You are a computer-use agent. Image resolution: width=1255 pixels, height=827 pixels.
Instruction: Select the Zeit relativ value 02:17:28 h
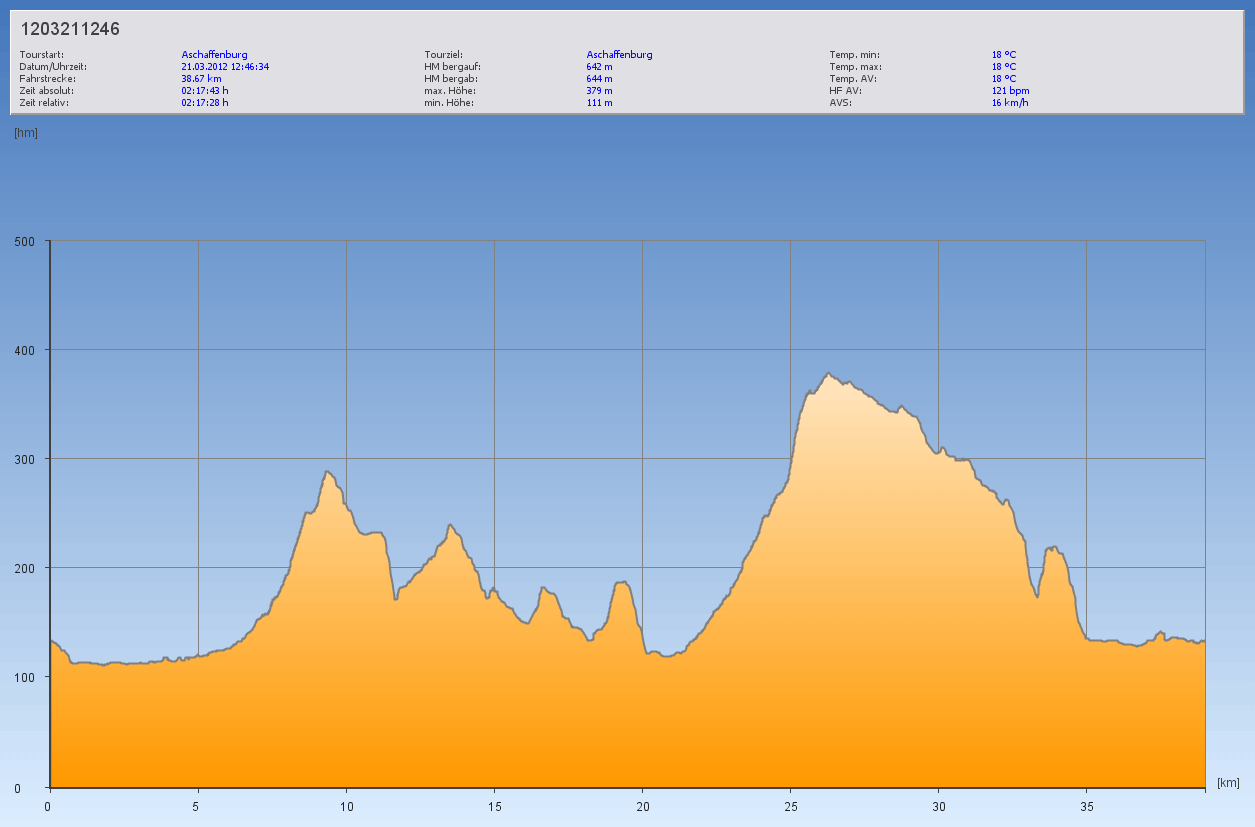204,102
